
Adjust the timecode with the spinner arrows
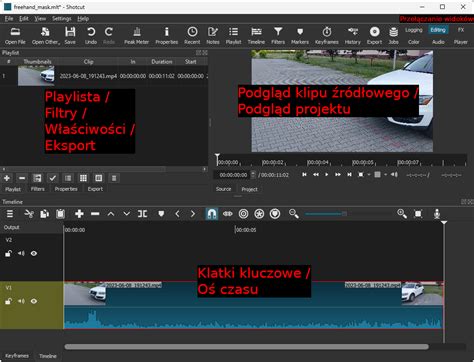253,174
